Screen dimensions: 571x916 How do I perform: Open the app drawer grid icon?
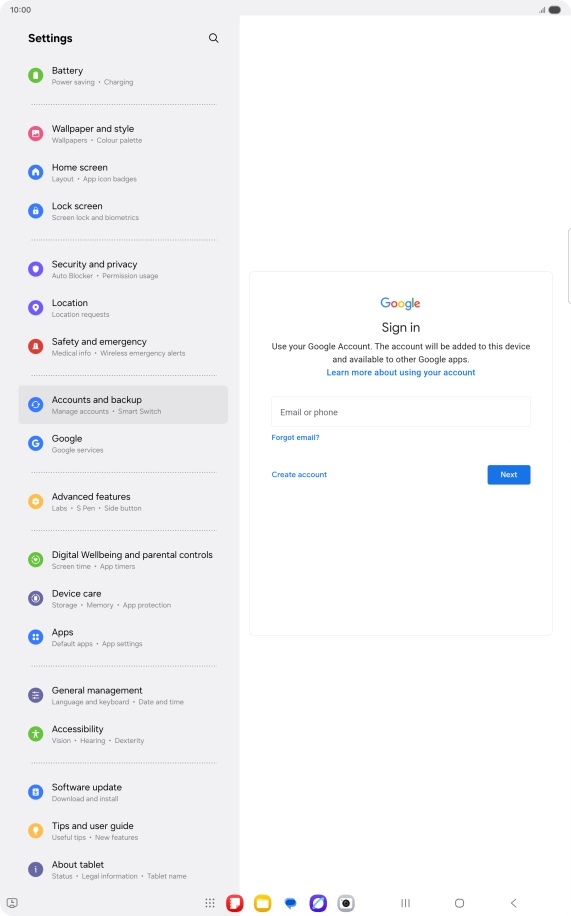pos(210,903)
